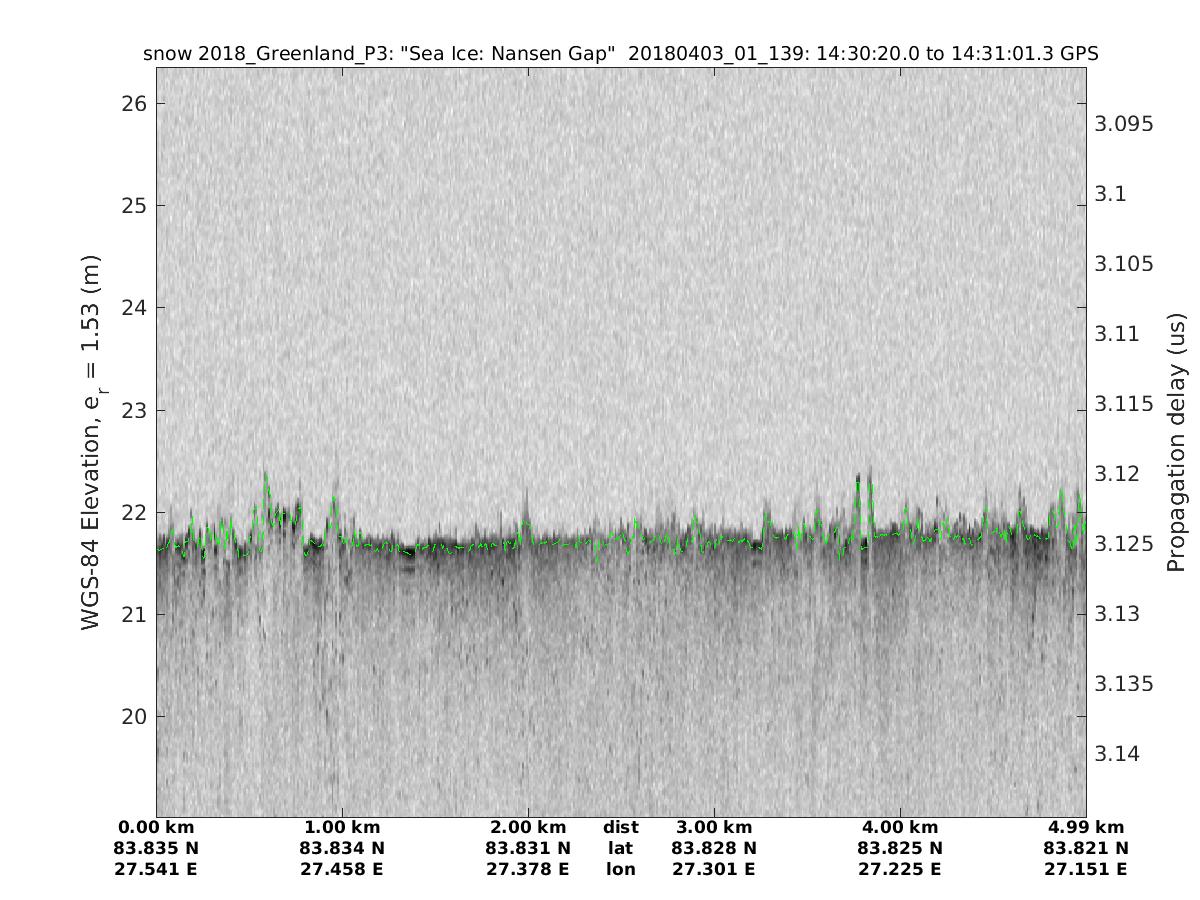Click the 20 elevation tick label

click(134, 716)
